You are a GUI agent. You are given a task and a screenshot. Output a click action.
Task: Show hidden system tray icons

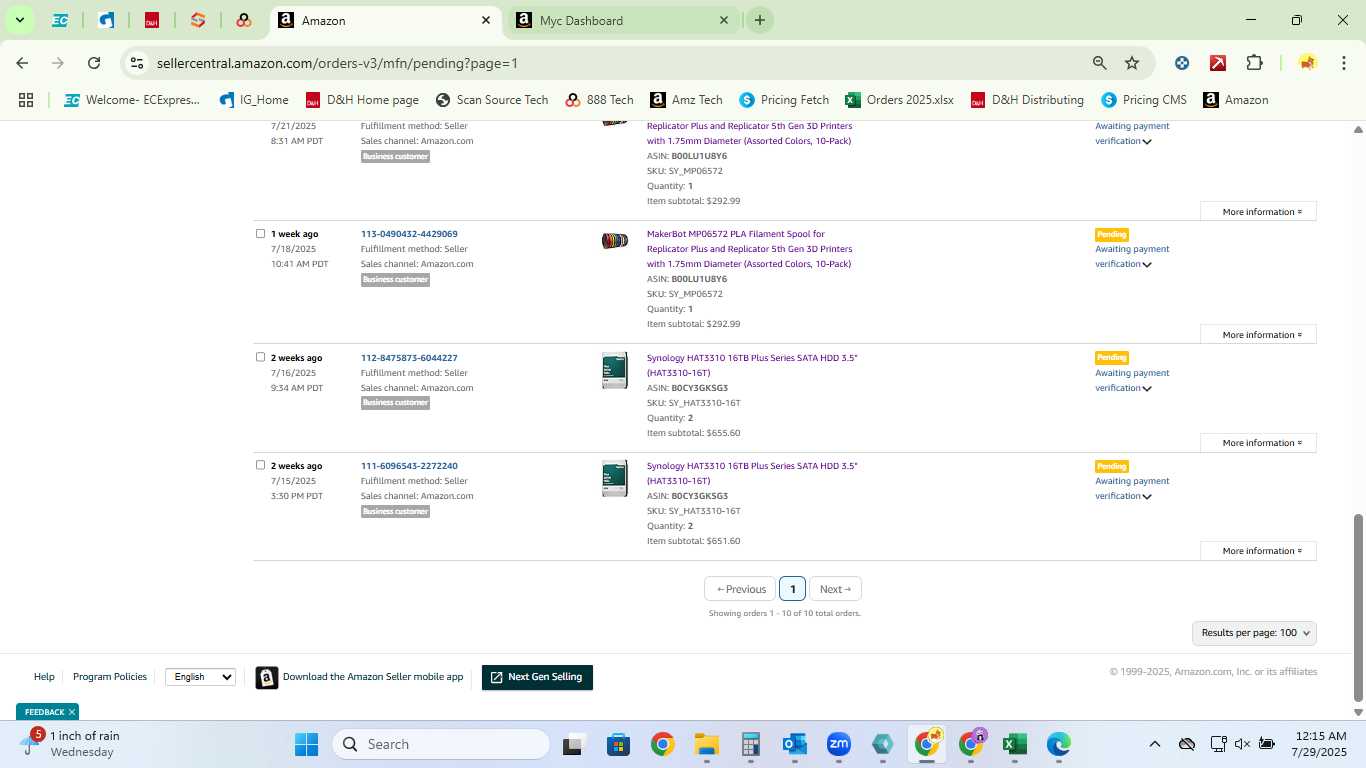pos(1154,744)
